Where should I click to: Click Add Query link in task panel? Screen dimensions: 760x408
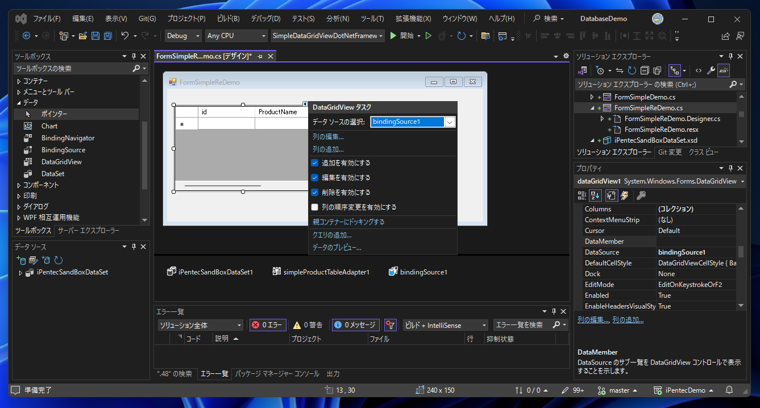pos(332,235)
